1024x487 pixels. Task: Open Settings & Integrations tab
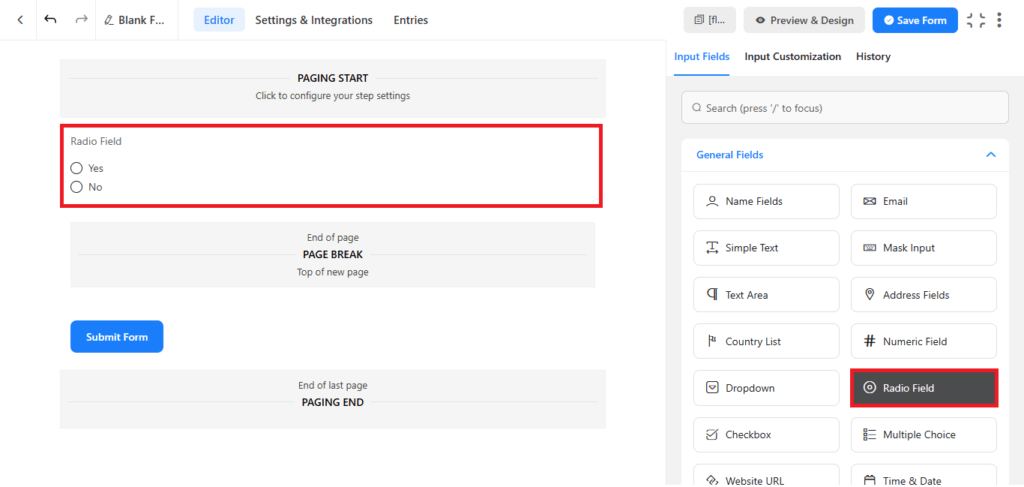point(313,20)
